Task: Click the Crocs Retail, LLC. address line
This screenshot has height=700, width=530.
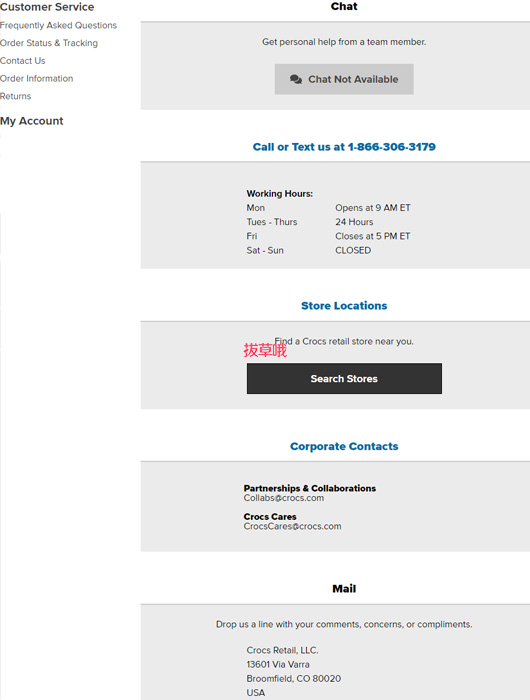Action: (282, 650)
